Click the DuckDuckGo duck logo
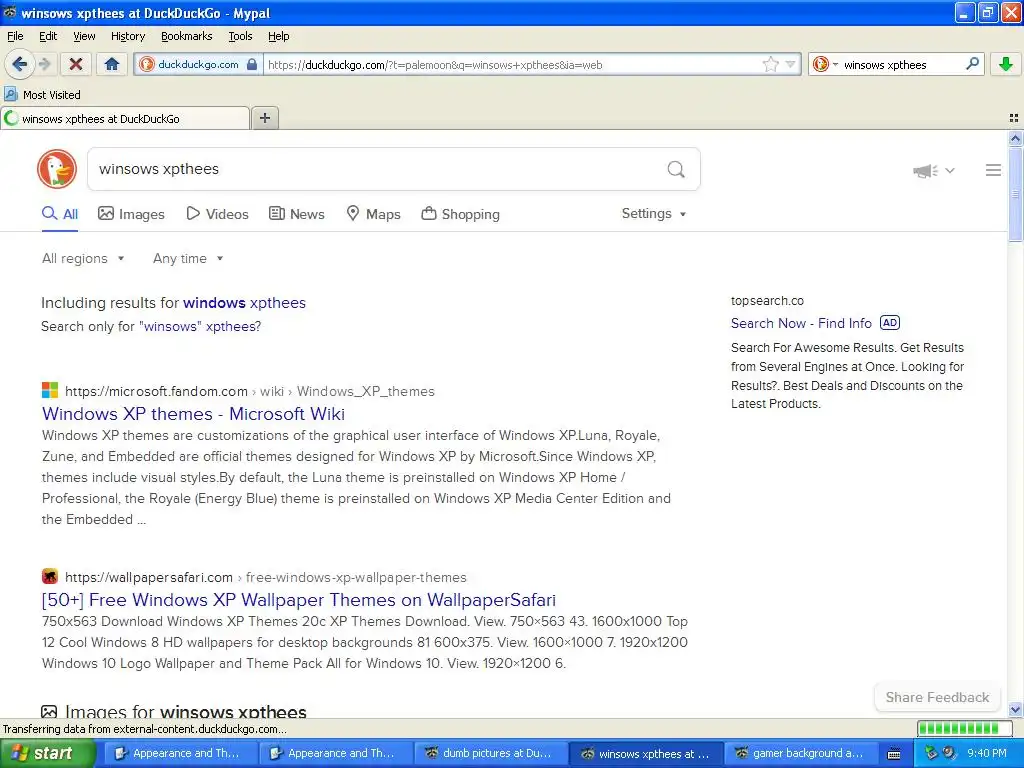The height and width of the screenshot is (768, 1024). [x=57, y=169]
